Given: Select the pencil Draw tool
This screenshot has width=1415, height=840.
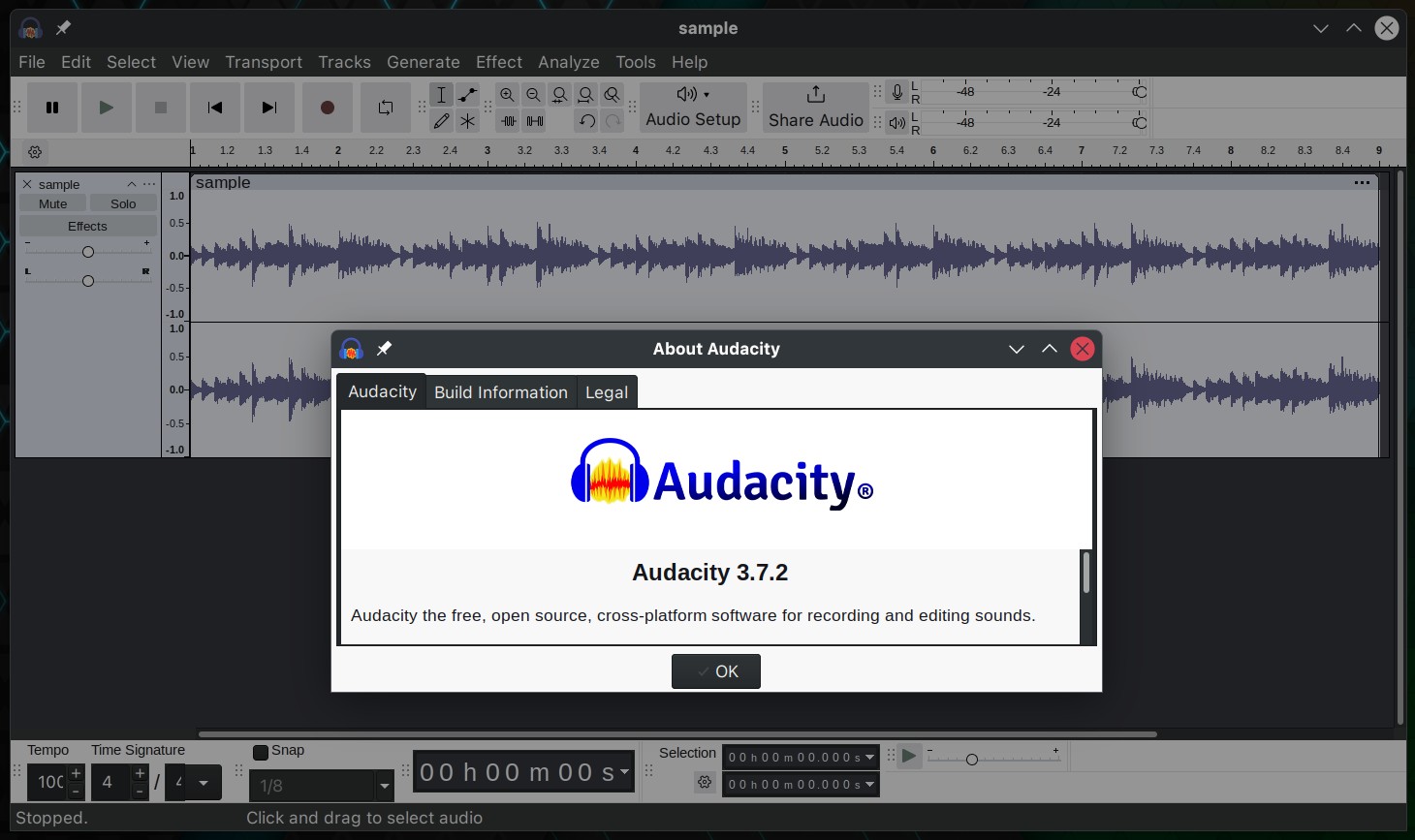Looking at the screenshot, I should [x=442, y=121].
